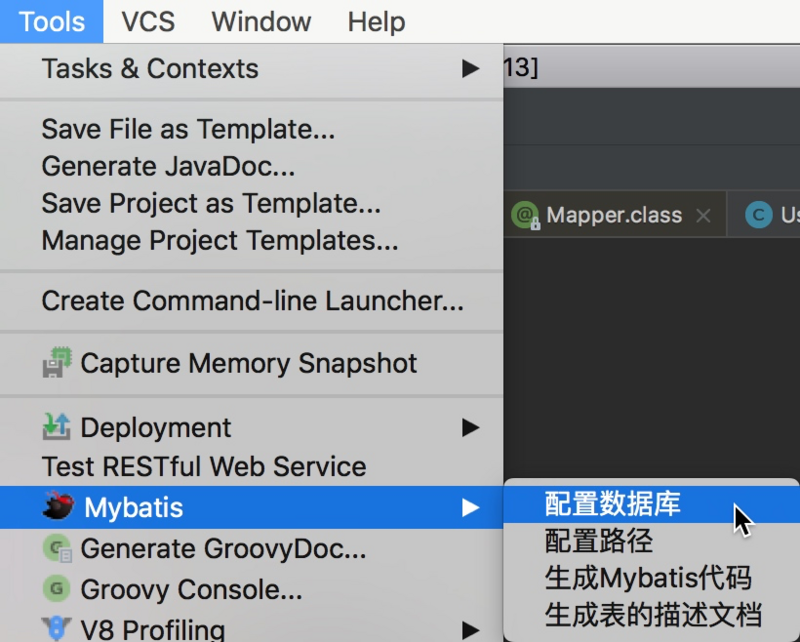Open the Deployment submenu

tap(252, 427)
